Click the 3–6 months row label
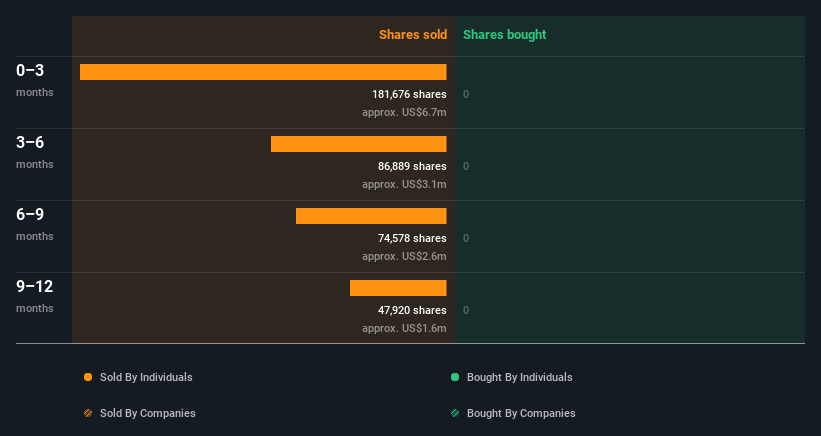The height and width of the screenshot is (436, 821). coord(35,152)
